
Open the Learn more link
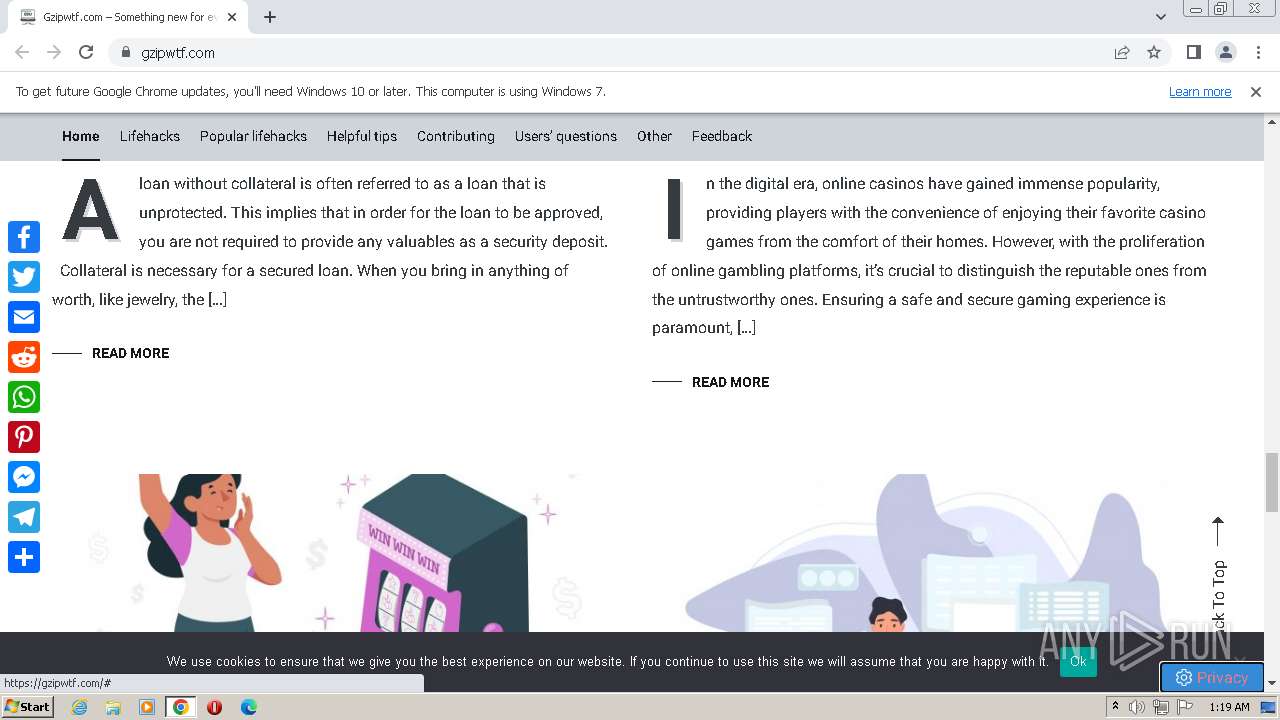[1200, 91]
